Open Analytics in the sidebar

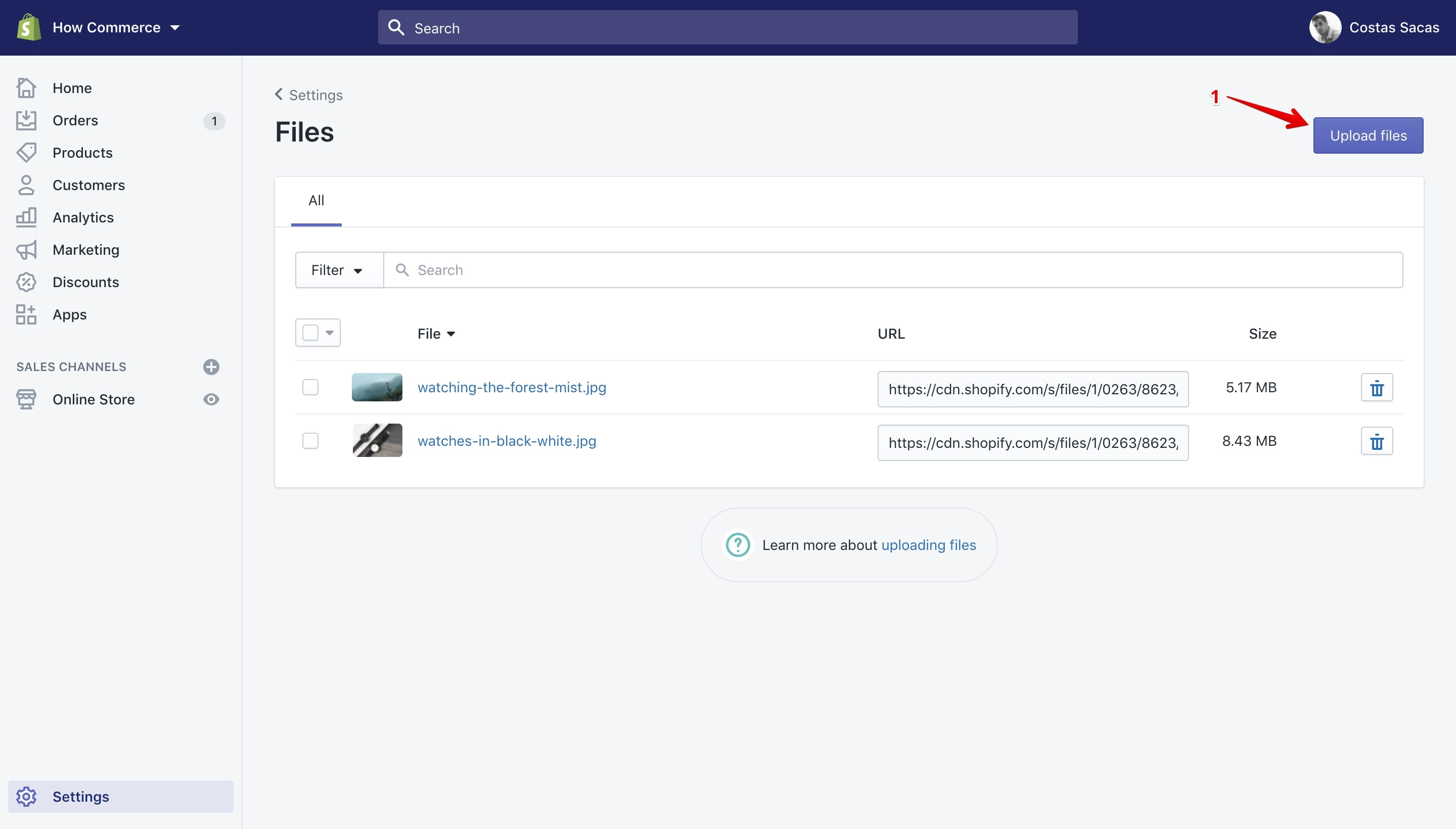[83, 217]
